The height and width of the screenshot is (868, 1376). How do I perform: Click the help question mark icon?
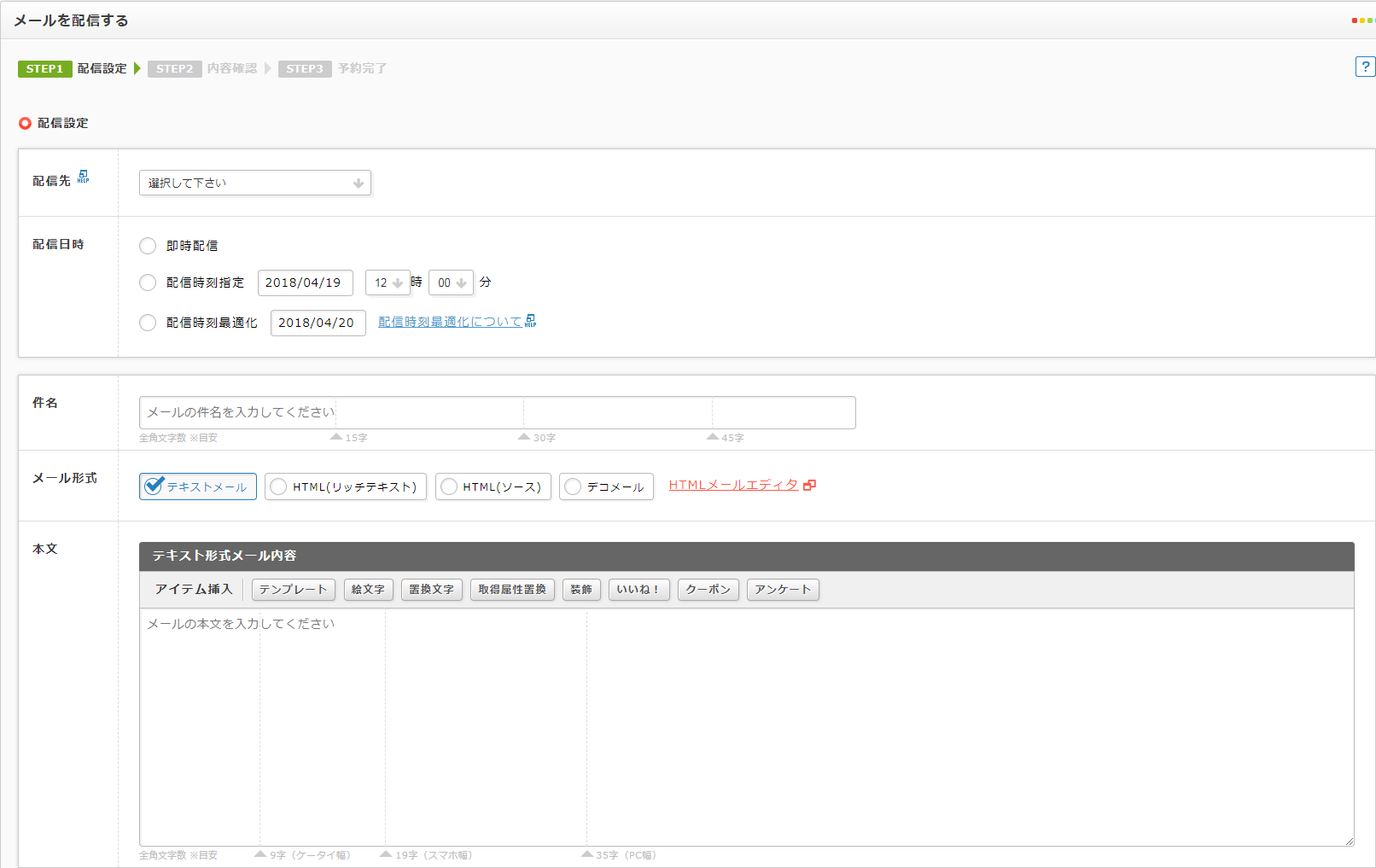click(x=1365, y=67)
